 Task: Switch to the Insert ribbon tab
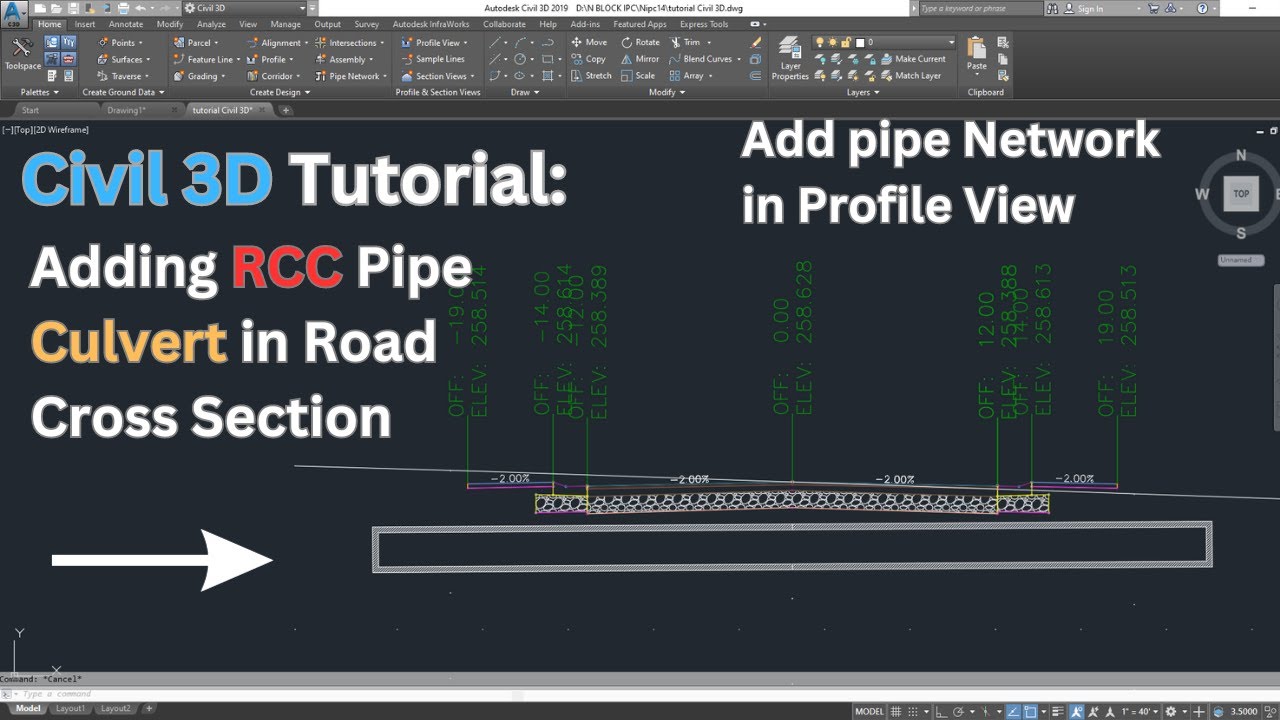[x=85, y=24]
